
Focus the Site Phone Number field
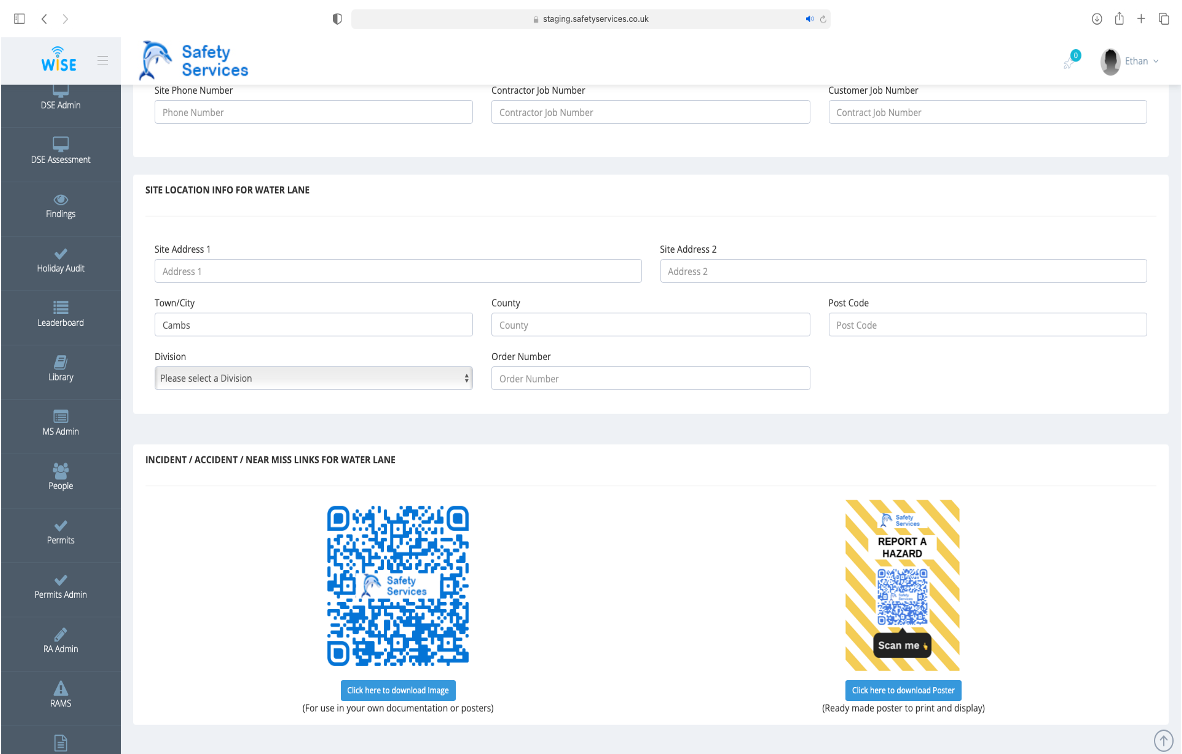(x=314, y=112)
